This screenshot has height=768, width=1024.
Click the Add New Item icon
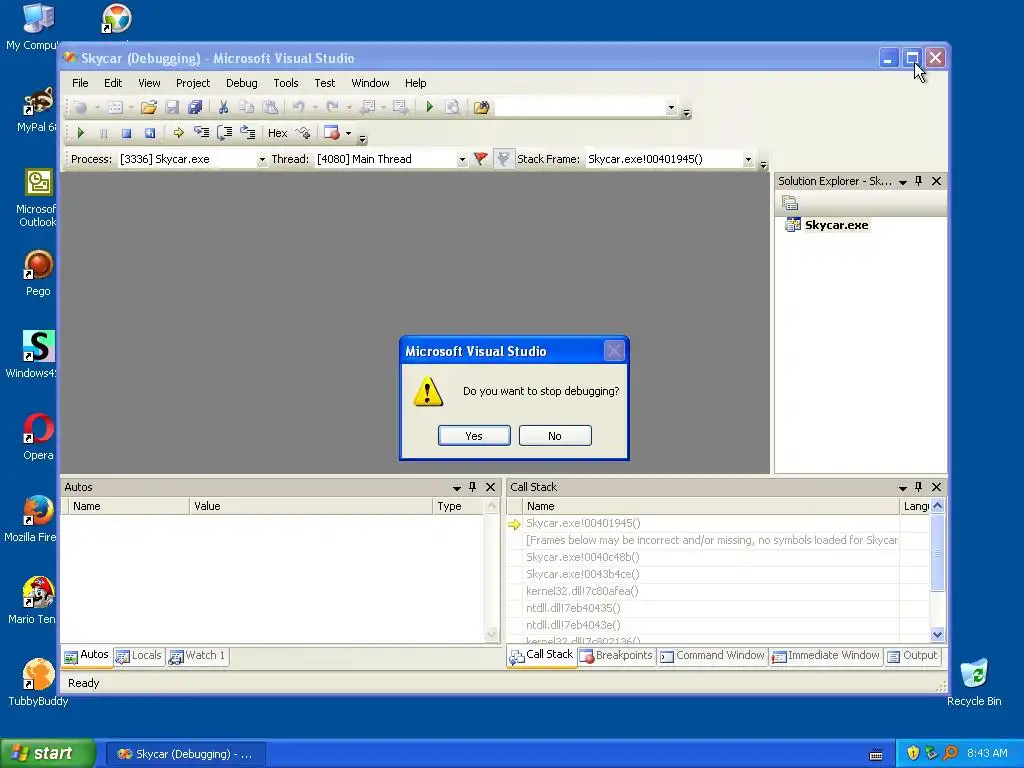pos(116,108)
